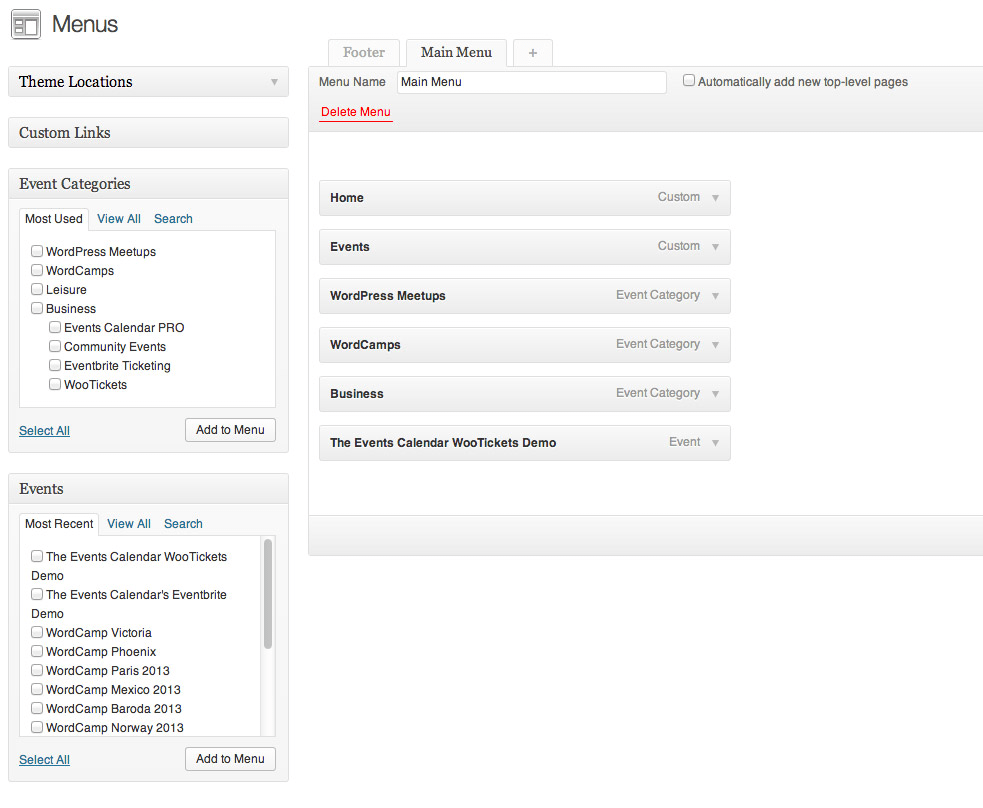
Task: Check the WordCamps category checkbox
Action: click(37, 270)
